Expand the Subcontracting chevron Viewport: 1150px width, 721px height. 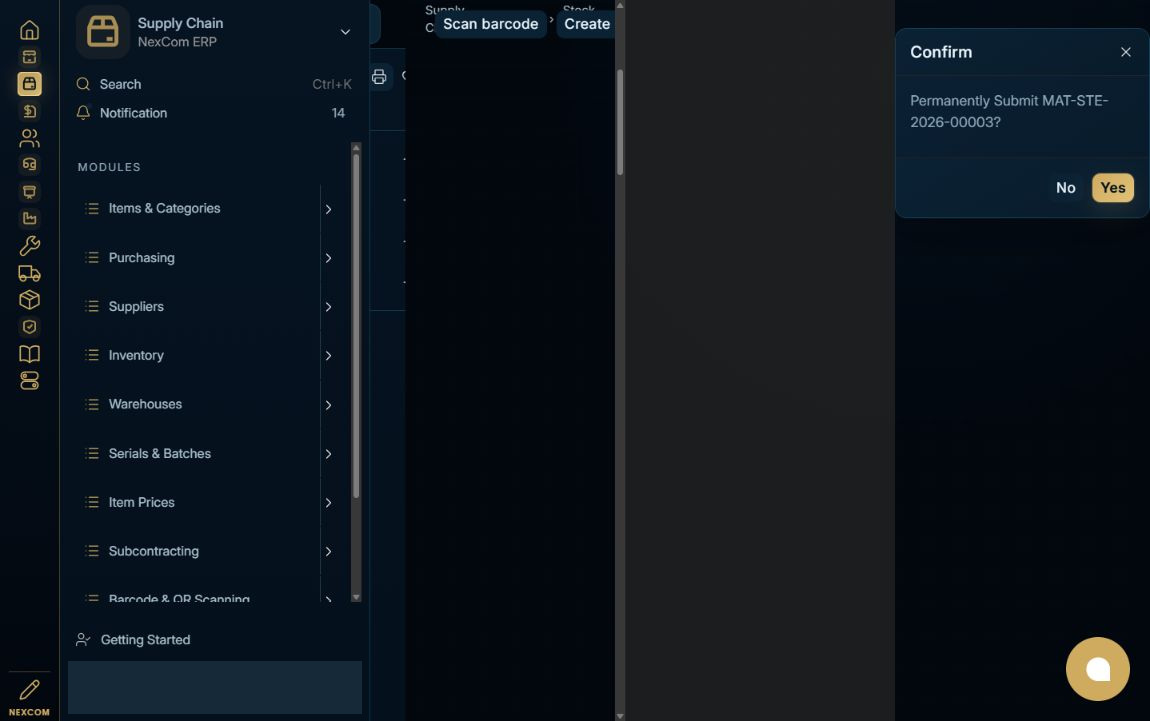point(329,552)
